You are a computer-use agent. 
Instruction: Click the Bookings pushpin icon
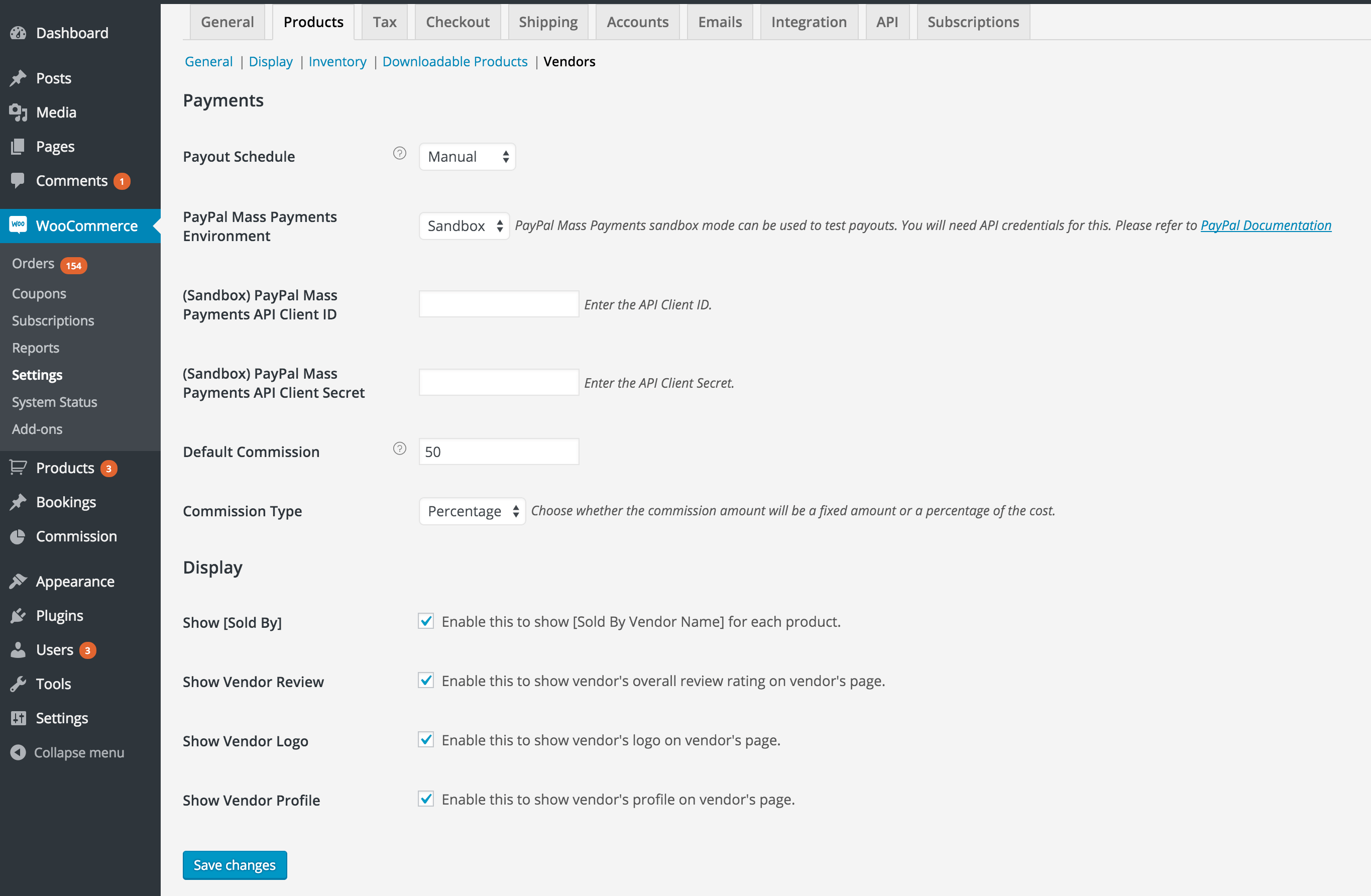18,501
